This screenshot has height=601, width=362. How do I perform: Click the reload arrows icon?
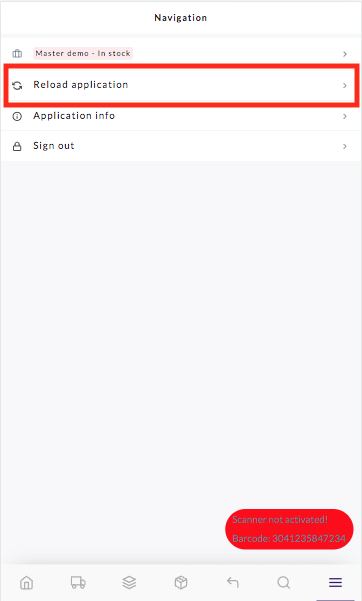(x=17, y=85)
